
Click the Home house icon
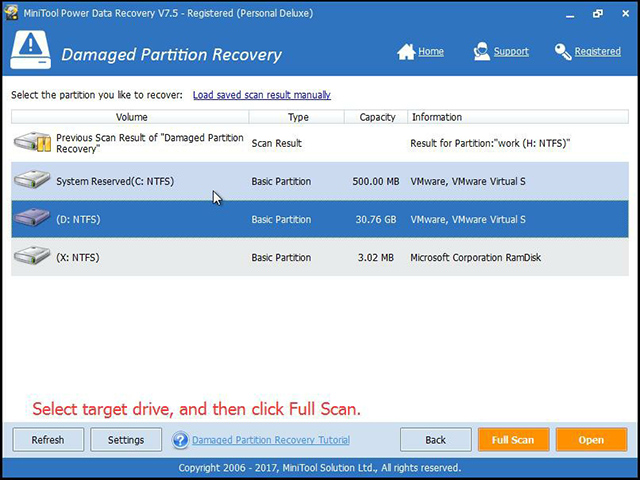(406, 52)
